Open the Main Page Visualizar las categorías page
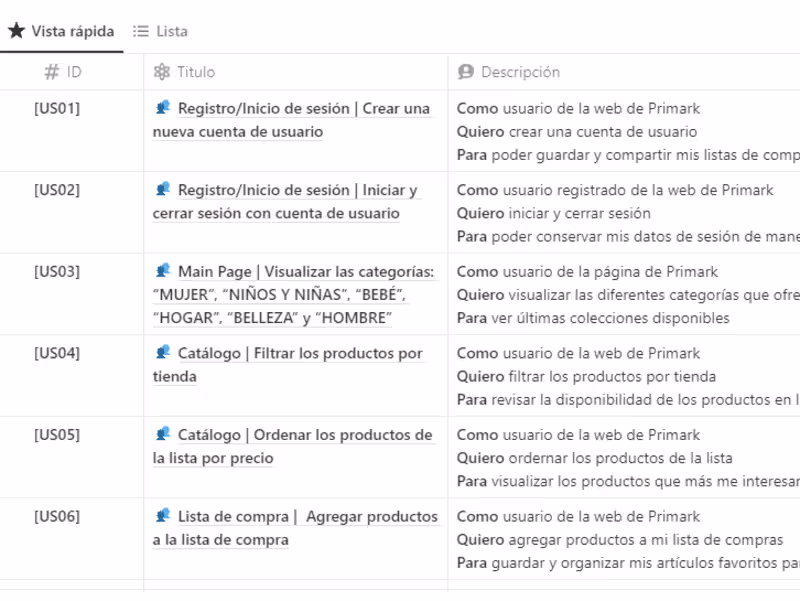Image resolution: width=800 pixels, height=601 pixels. tap(294, 294)
